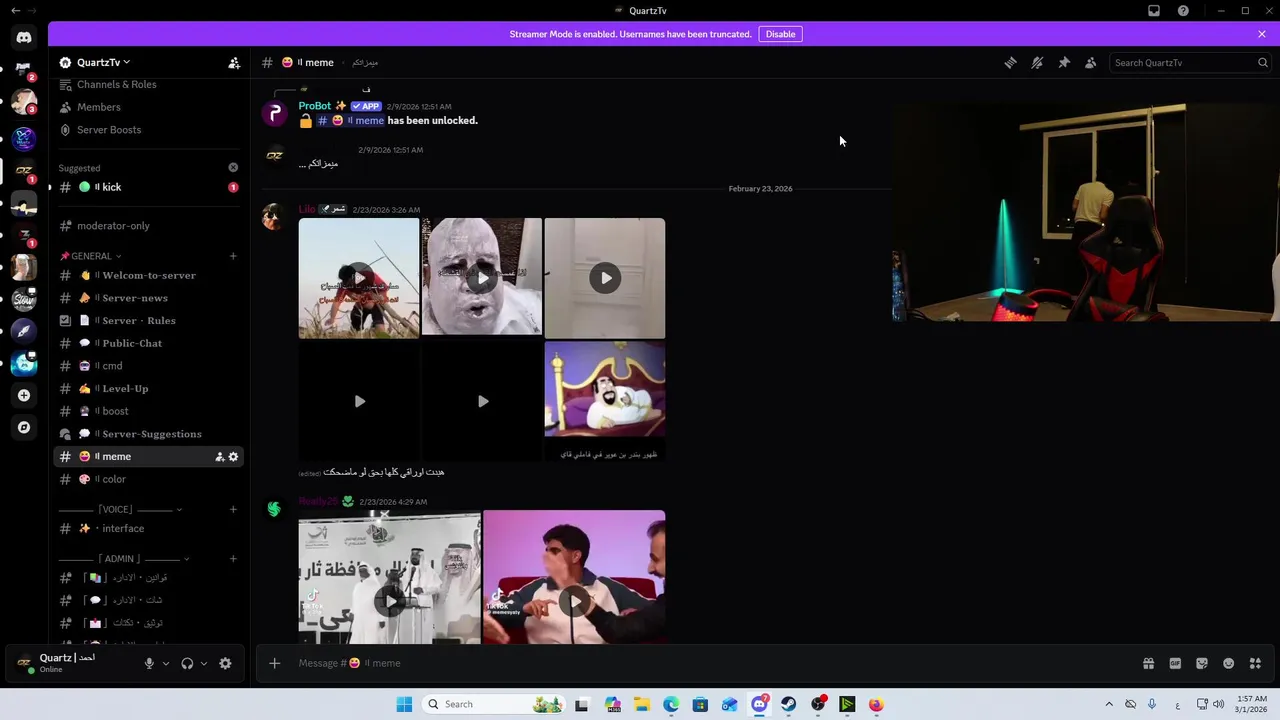This screenshot has width=1280, height=720.
Task: Click the upload plus button in message bar
Action: 274,663
